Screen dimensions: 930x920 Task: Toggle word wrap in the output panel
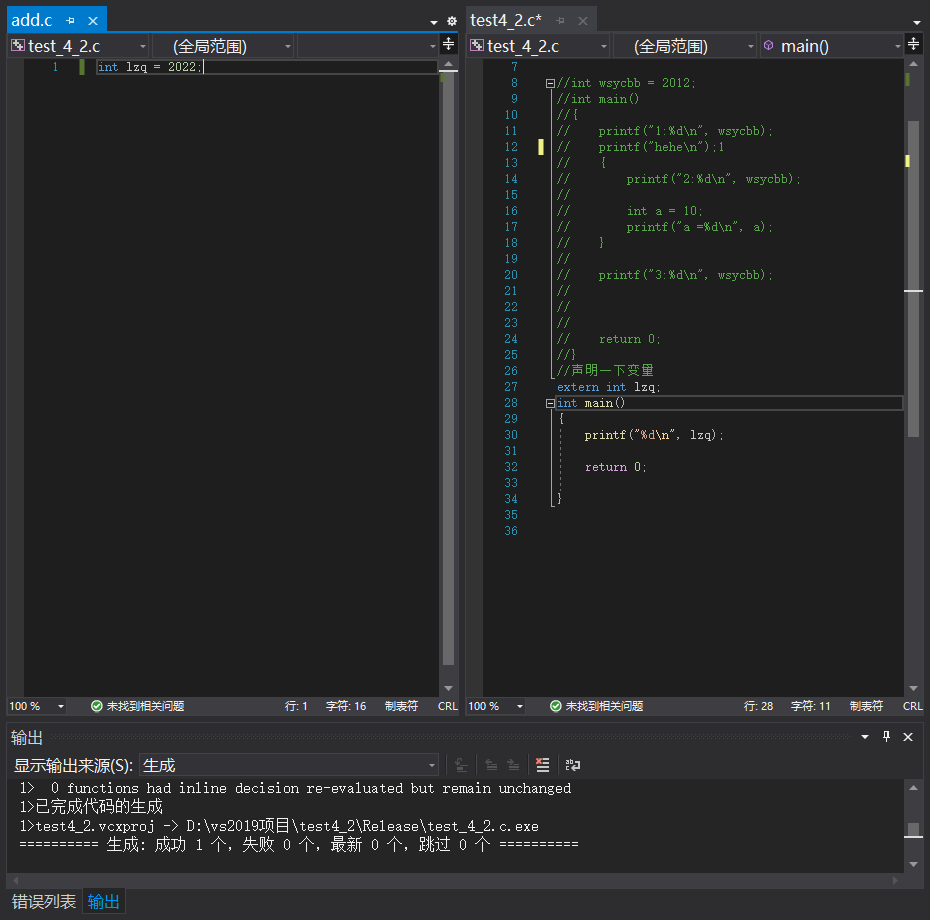[x=573, y=765]
